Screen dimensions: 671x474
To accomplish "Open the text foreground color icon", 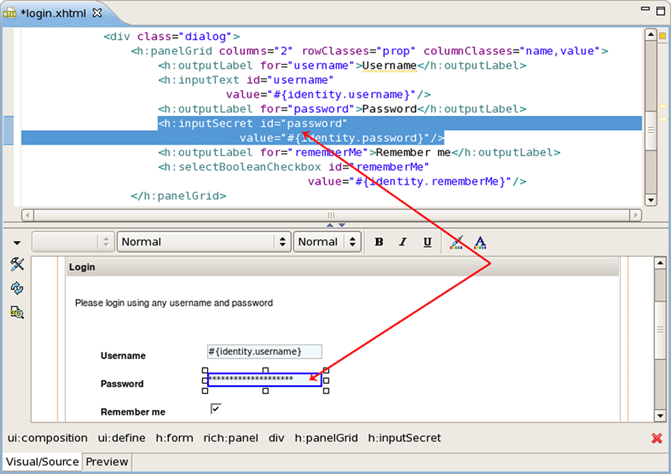I will [480, 242].
